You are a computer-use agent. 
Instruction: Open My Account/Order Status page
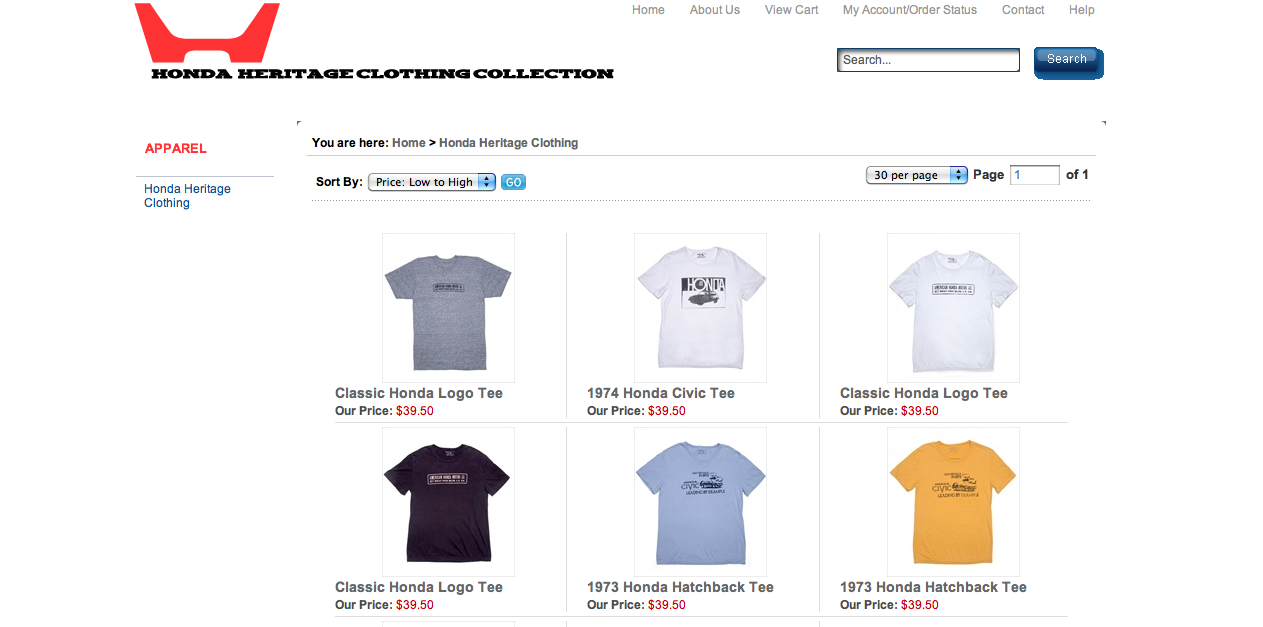click(910, 10)
